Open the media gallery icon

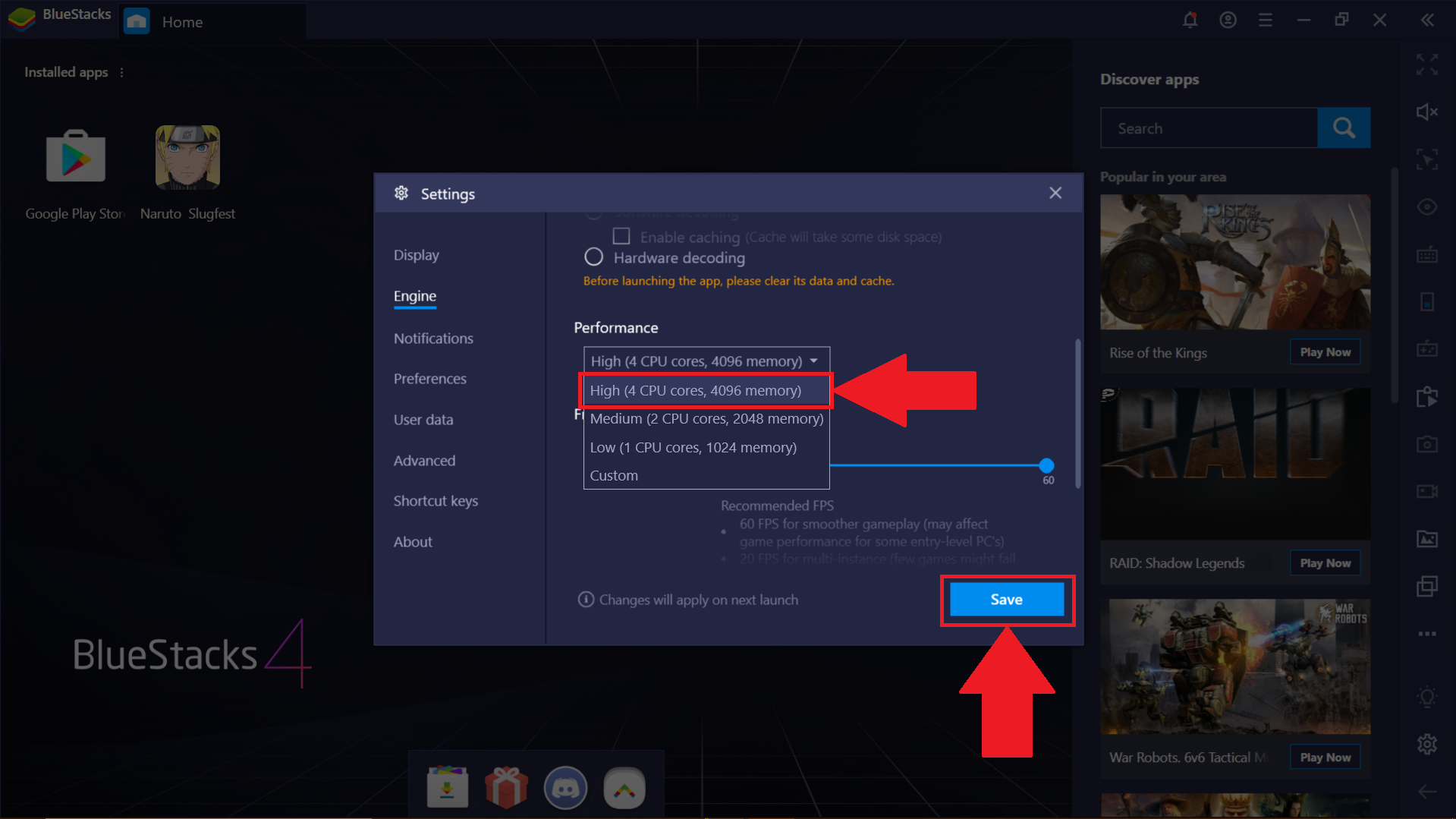pyautogui.click(x=1427, y=539)
